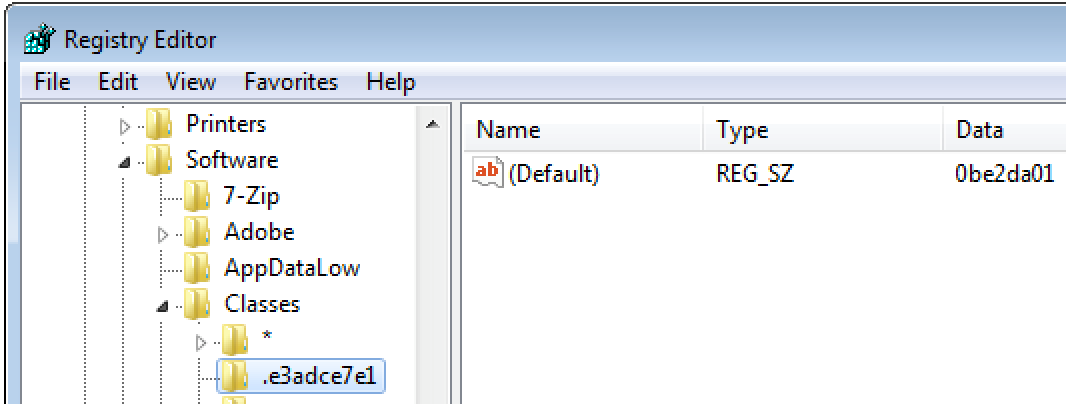This screenshot has width=1066, height=404.
Task: Collapse the Classes key
Action: (x=162, y=307)
